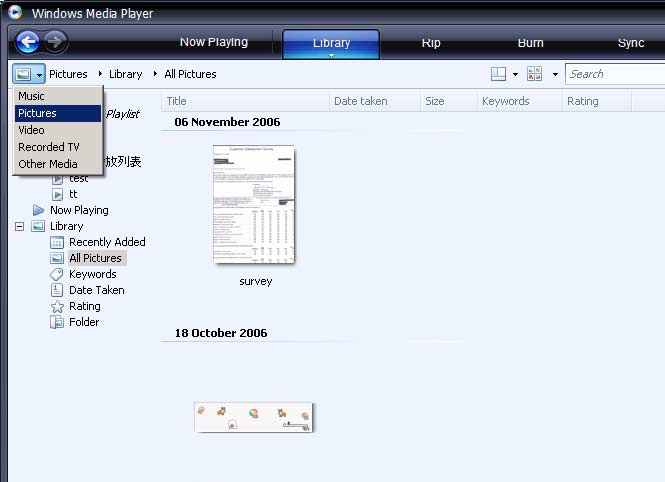Click the blue Back arrow button
The image size is (665, 482).
28,42
